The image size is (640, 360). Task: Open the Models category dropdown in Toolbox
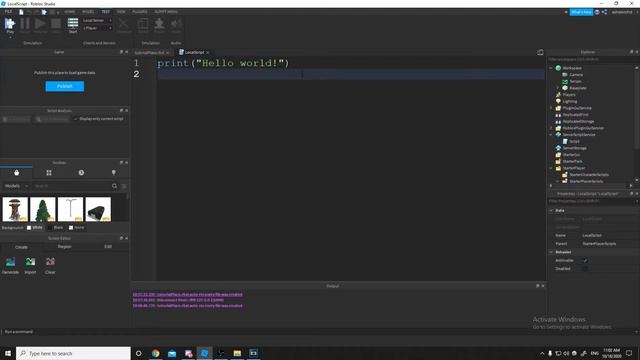click(16, 186)
